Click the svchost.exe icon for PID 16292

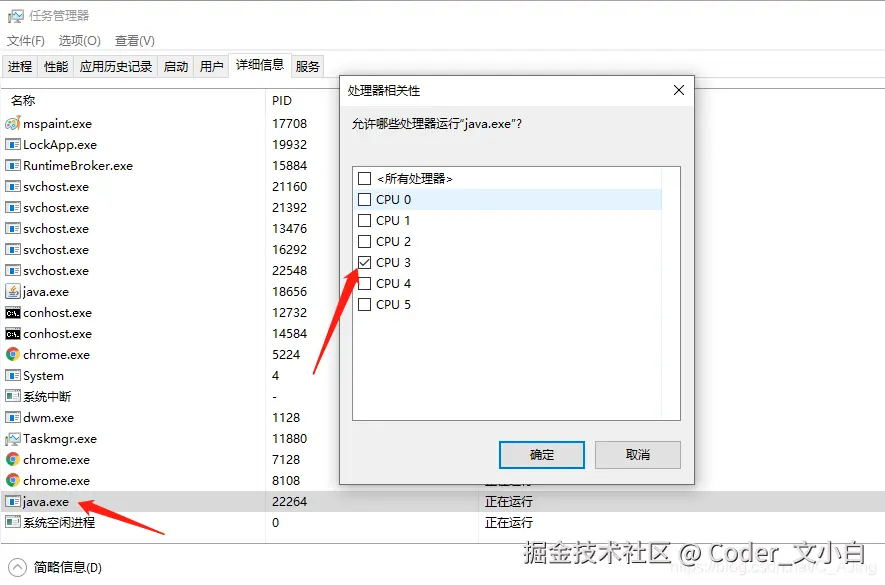click(13, 250)
